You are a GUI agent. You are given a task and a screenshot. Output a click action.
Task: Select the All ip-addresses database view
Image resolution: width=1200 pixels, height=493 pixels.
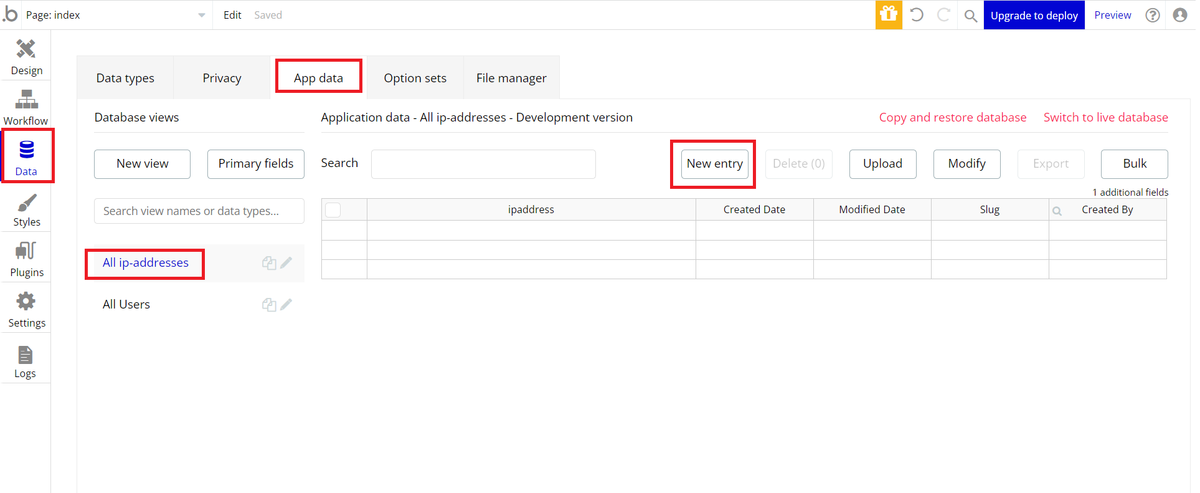(146, 263)
